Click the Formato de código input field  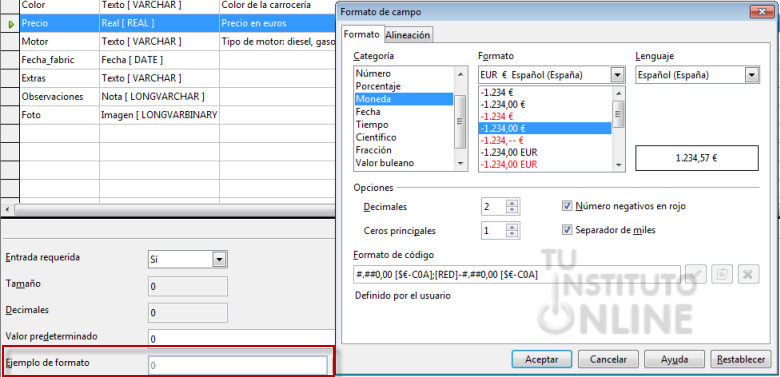point(517,274)
